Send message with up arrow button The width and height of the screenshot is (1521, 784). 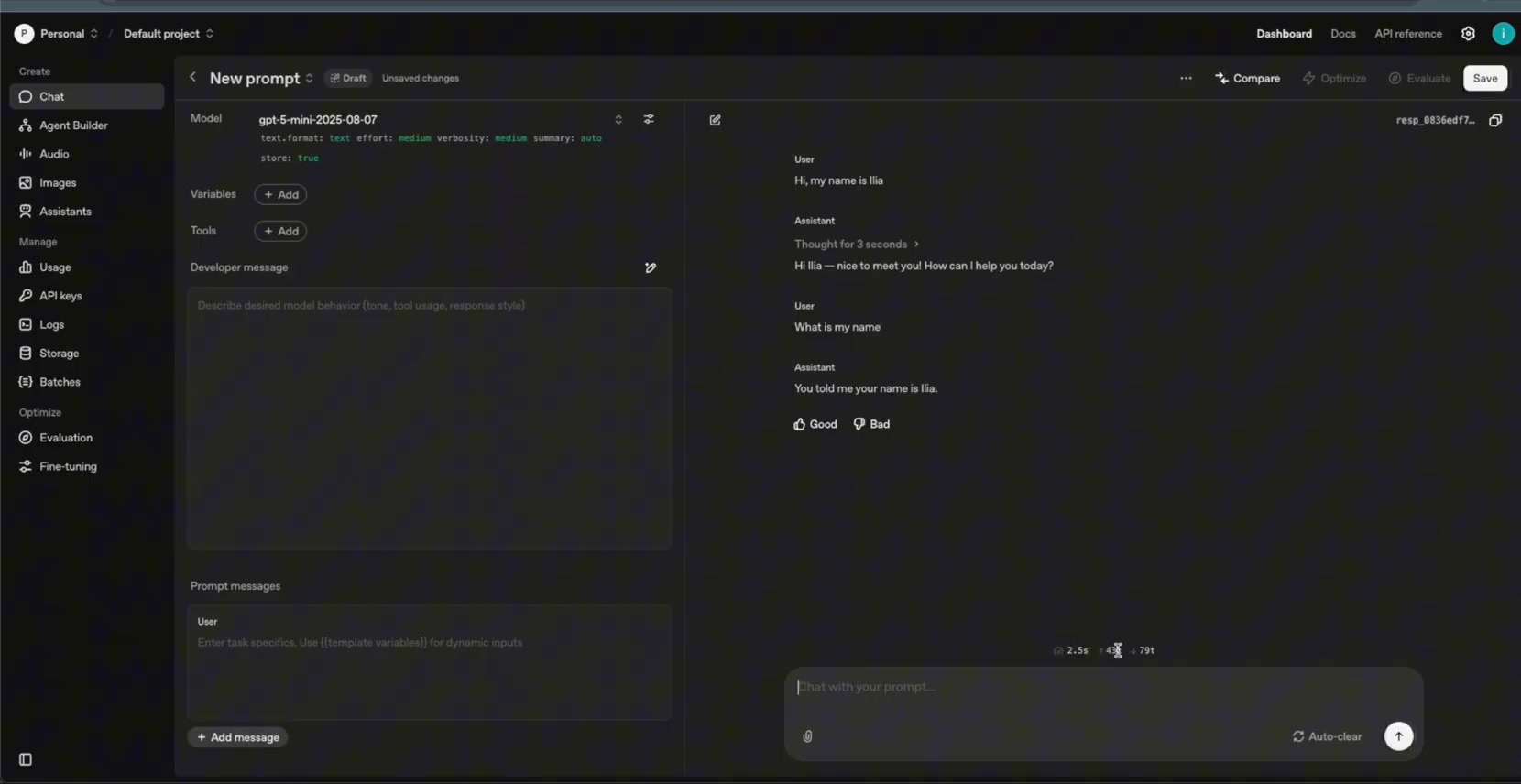coord(1398,736)
